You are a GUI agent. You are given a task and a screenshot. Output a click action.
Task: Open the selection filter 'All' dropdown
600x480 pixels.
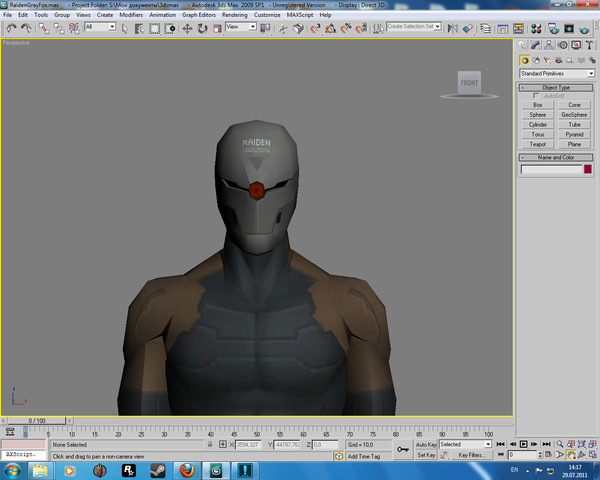[100, 27]
